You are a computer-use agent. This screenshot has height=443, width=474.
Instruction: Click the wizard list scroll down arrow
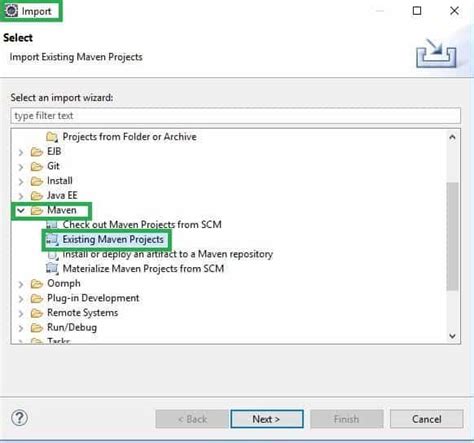(x=452, y=336)
